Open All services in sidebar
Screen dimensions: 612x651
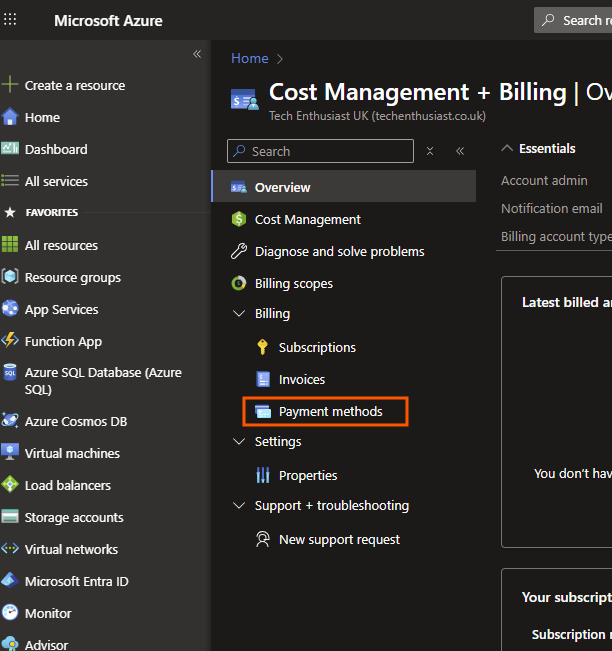(56, 181)
